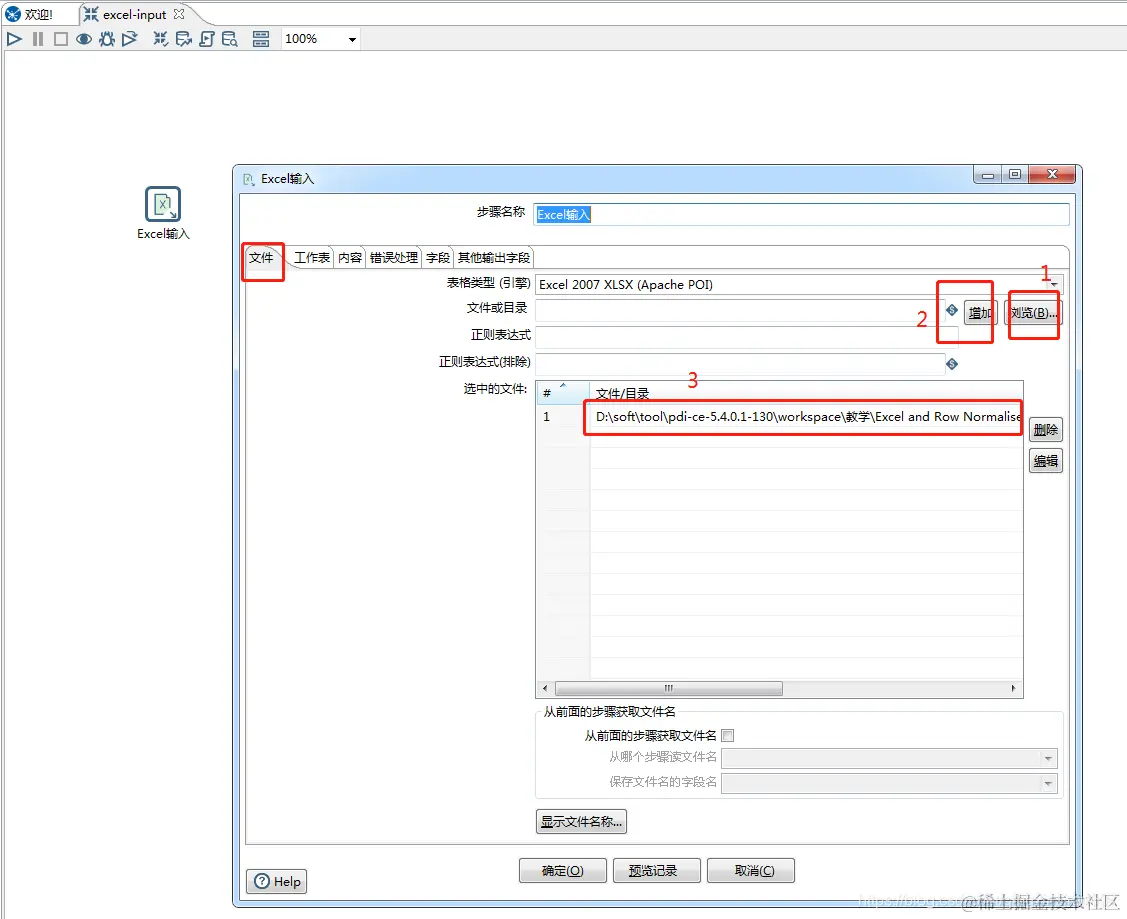1127x919 pixels.
Task: Click the variable diamond icon beside 正则表达式(排除)
Action: [952, 364]
